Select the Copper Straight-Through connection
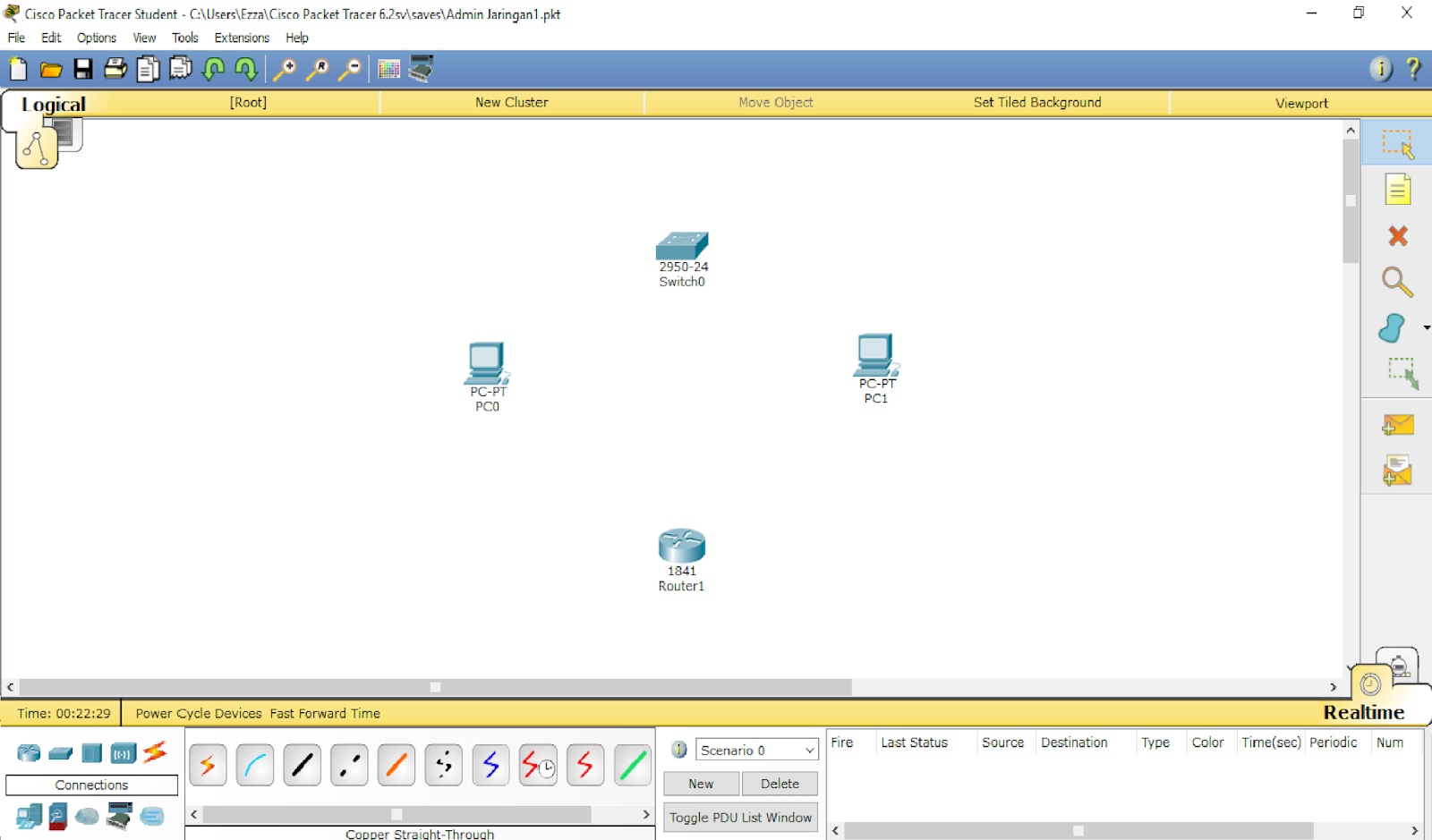 (x=302, y=765)
